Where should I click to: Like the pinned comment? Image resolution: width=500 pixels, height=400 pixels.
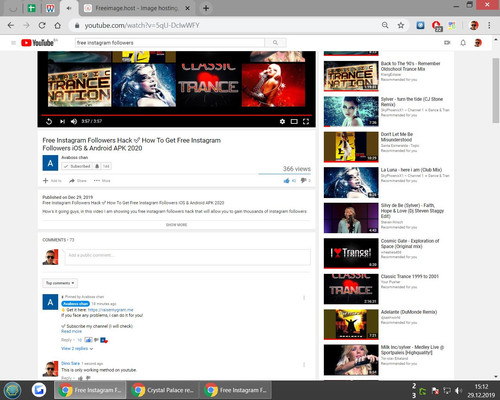click(88, 340)
